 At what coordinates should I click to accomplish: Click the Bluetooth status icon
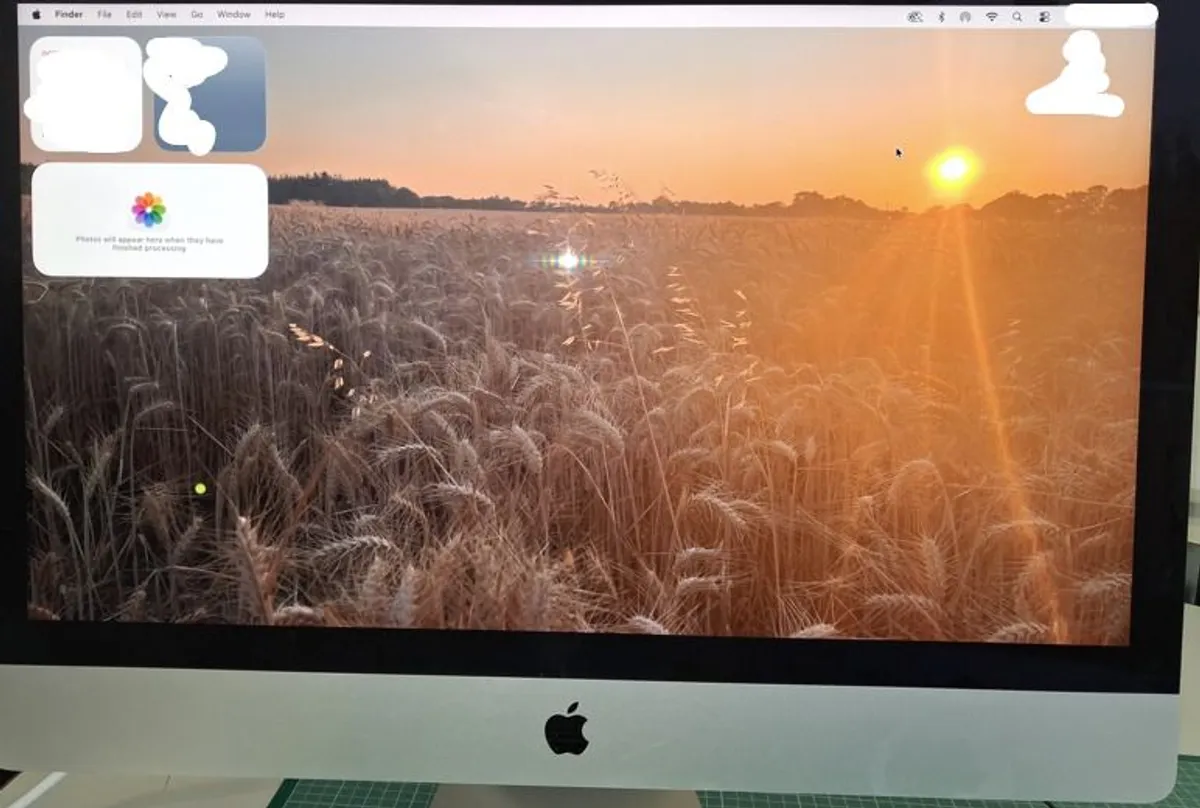point(941,16)
